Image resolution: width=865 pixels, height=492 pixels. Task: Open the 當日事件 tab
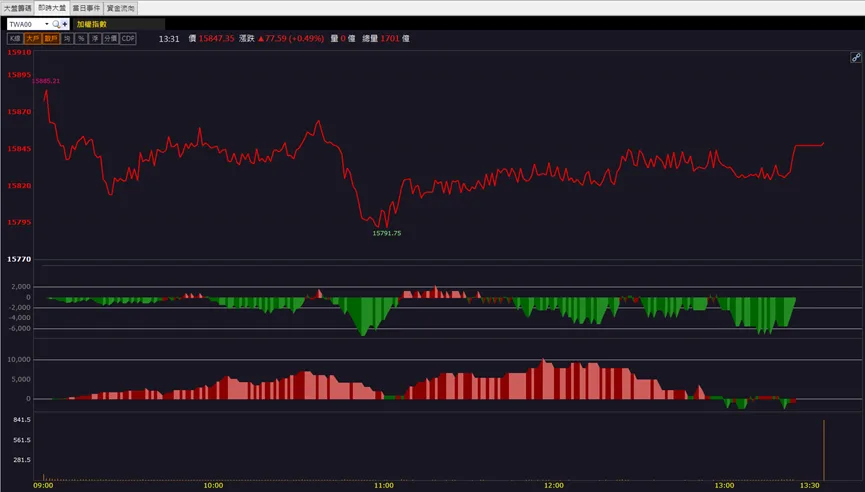pos(87,8)
